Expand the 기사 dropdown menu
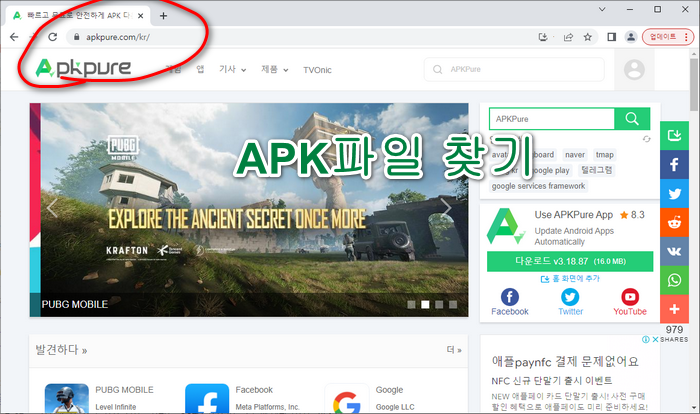Viewport: 700px width, 414px height. pyautogui.click(x=232, y=69)
